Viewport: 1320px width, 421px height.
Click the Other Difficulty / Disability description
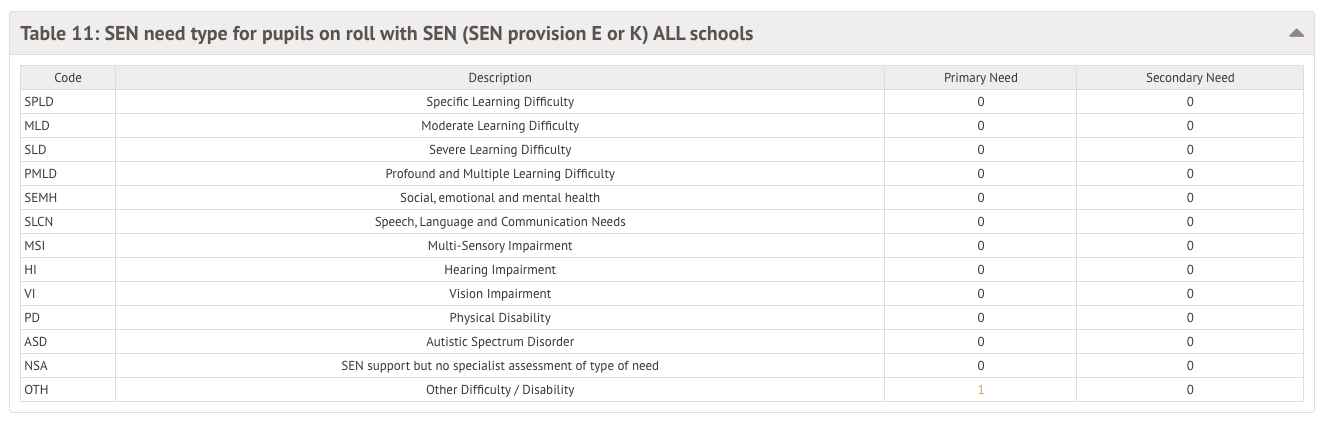500,390
